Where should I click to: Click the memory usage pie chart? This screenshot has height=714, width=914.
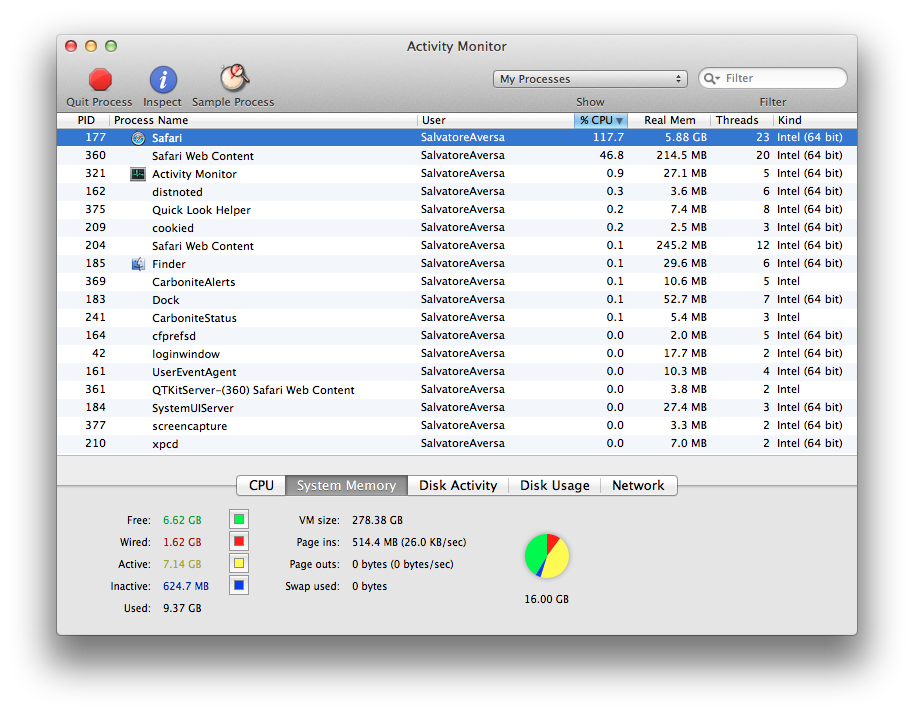click(547, 556)
